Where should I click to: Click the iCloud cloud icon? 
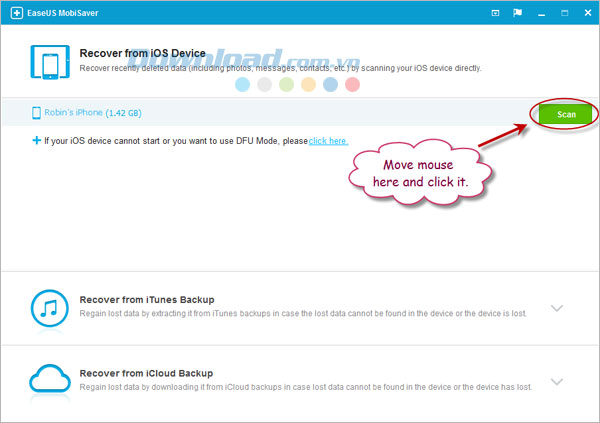tap(50, 379)
